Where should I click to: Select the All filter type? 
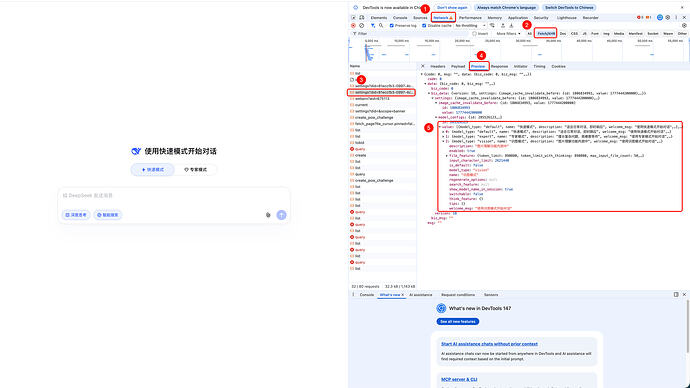tap(529, 33)
